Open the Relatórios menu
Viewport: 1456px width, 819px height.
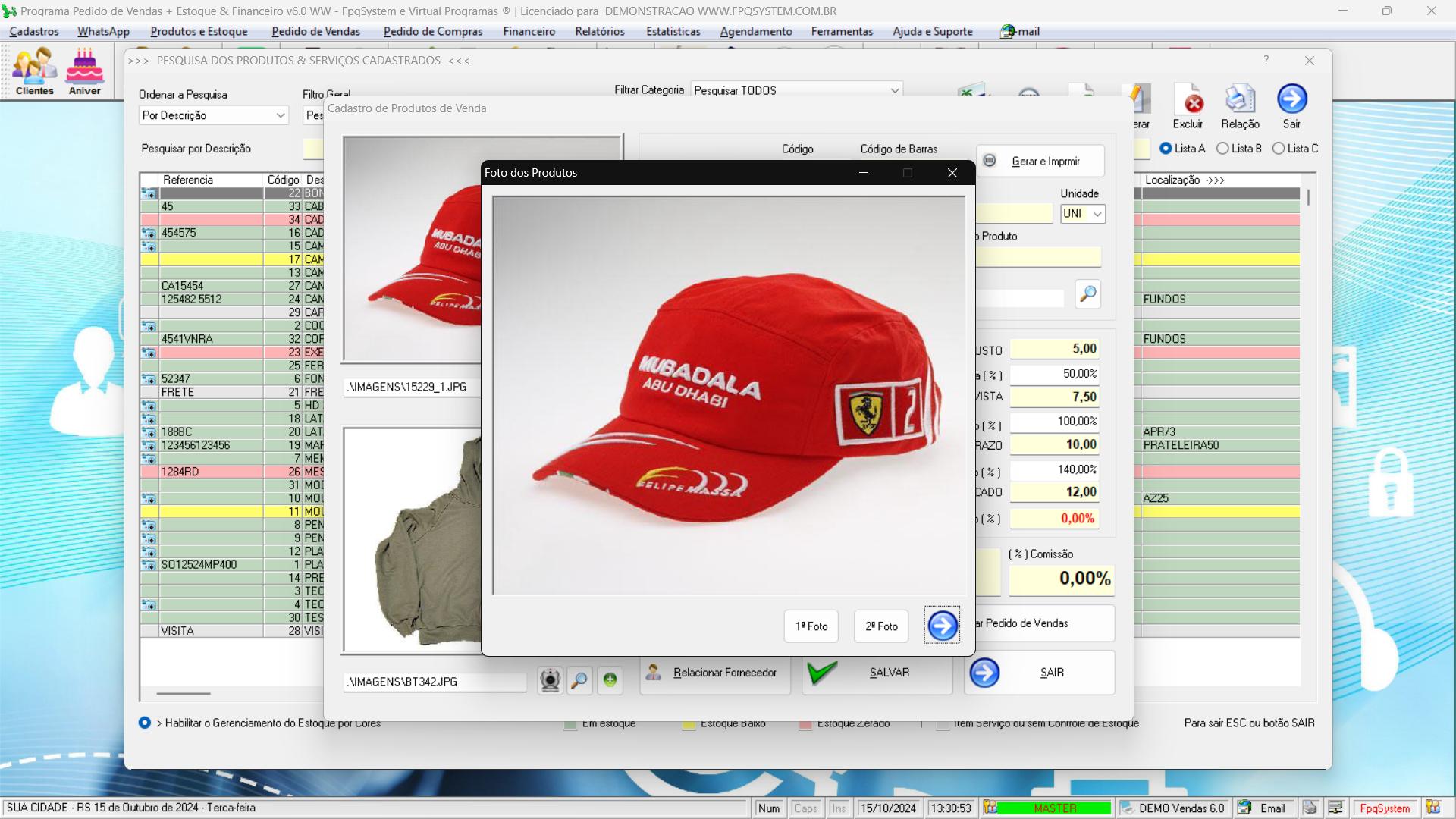coord(599,31)
